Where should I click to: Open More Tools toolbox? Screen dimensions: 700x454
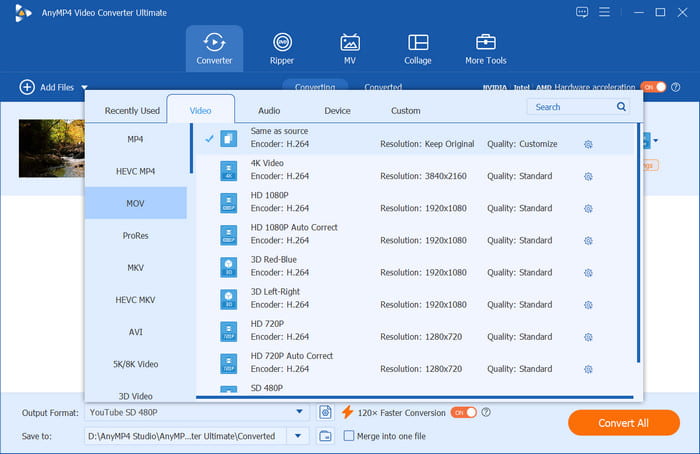tap(486, 48)
